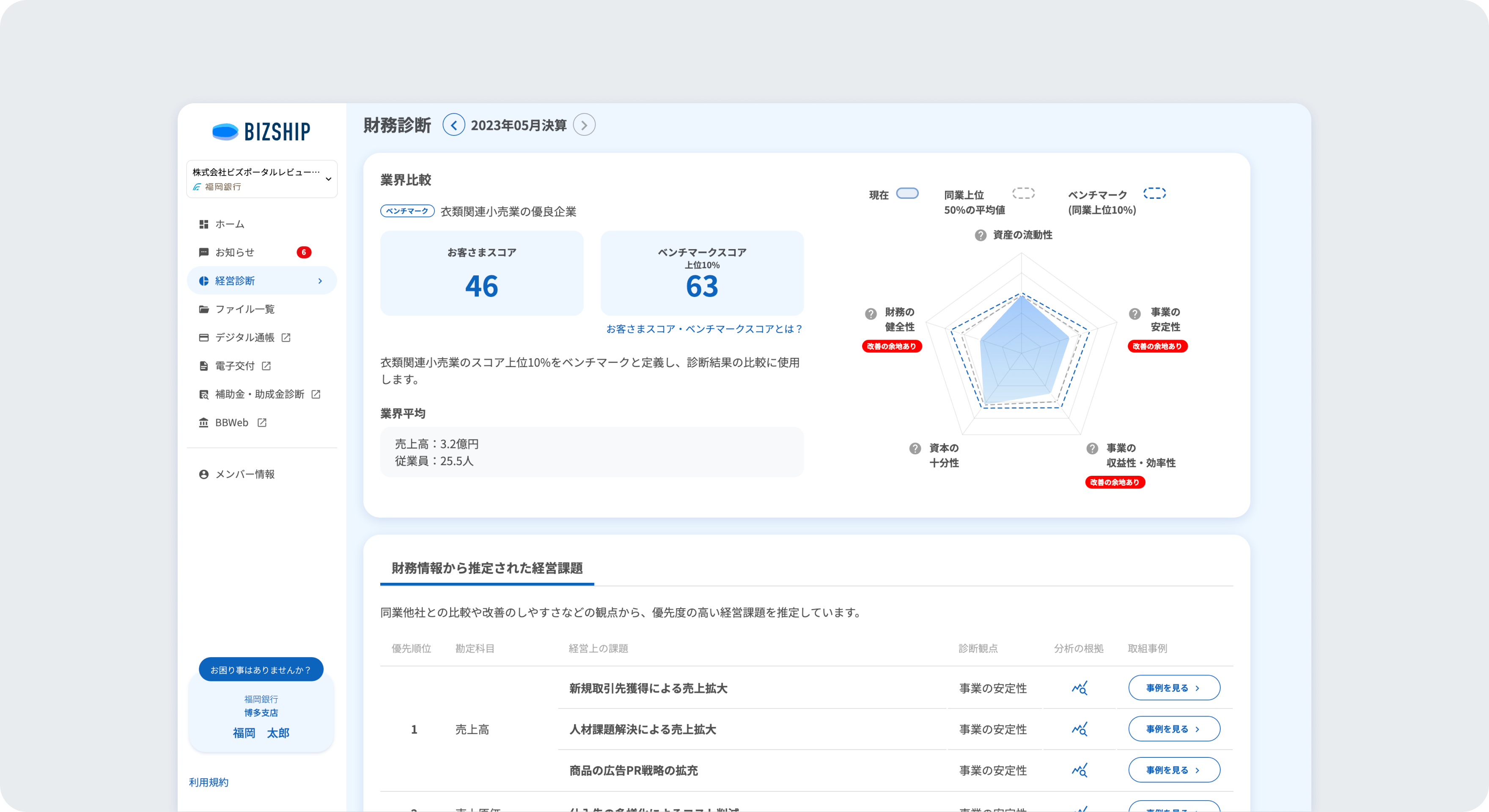Click 事例を見る for 新規取引先獲得による売上拡大

(1174, 688)
